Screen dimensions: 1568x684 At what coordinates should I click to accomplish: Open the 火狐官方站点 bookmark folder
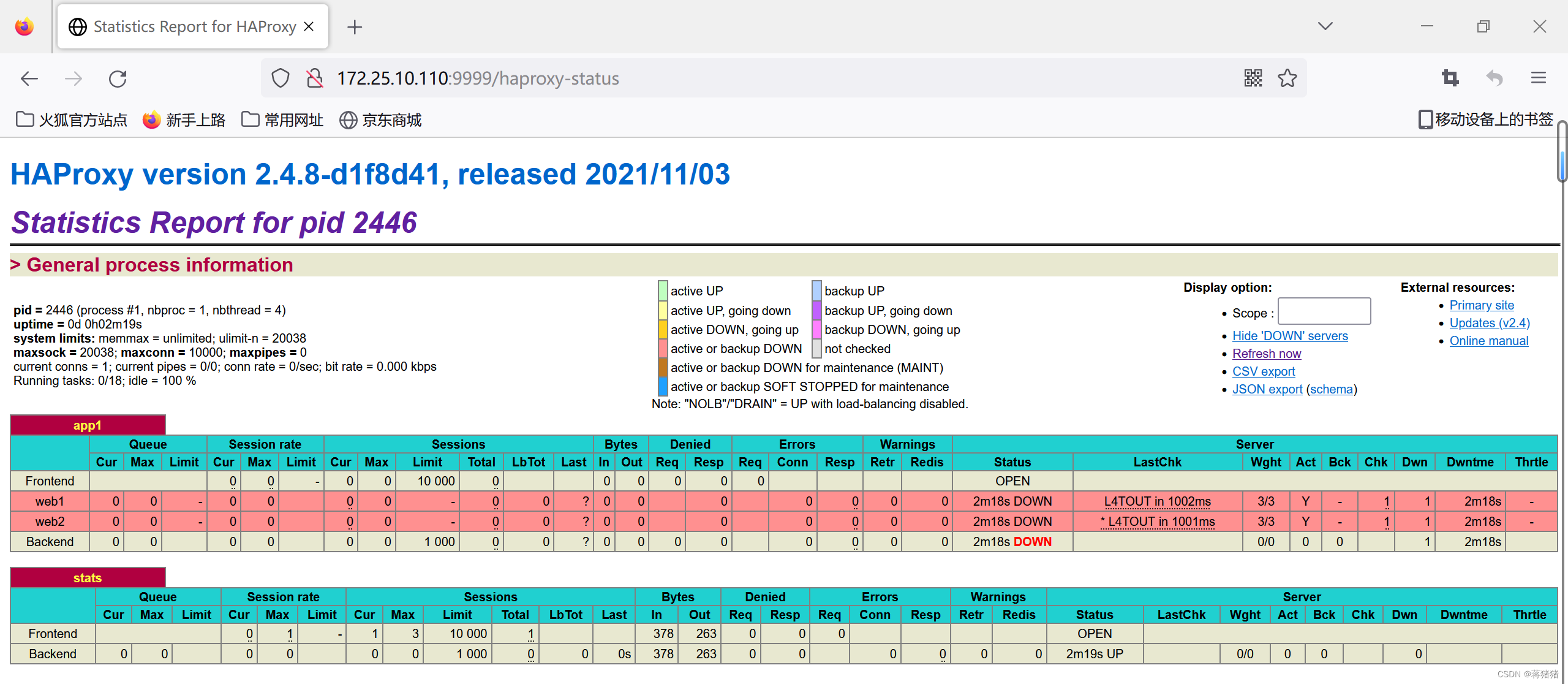72,120
